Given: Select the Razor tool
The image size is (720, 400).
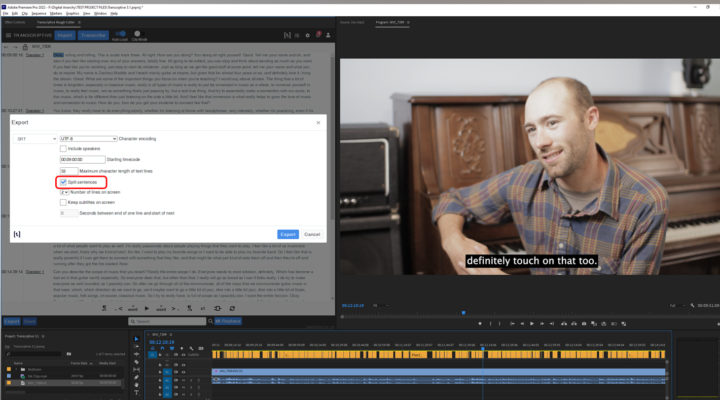Looking at the screenshot, I should [136, 362].
